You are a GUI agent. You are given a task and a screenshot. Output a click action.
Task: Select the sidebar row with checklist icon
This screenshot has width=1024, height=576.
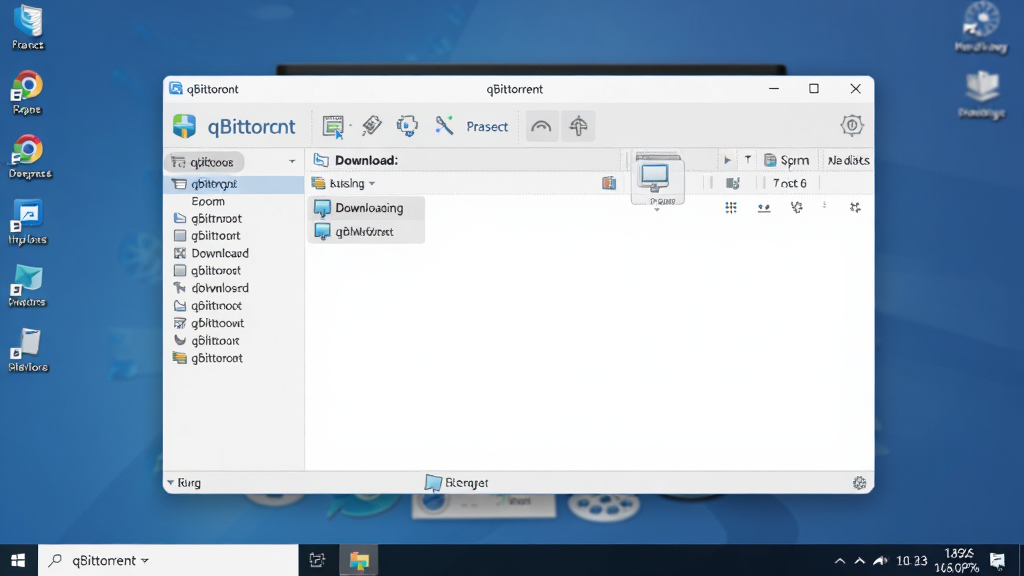208,323
